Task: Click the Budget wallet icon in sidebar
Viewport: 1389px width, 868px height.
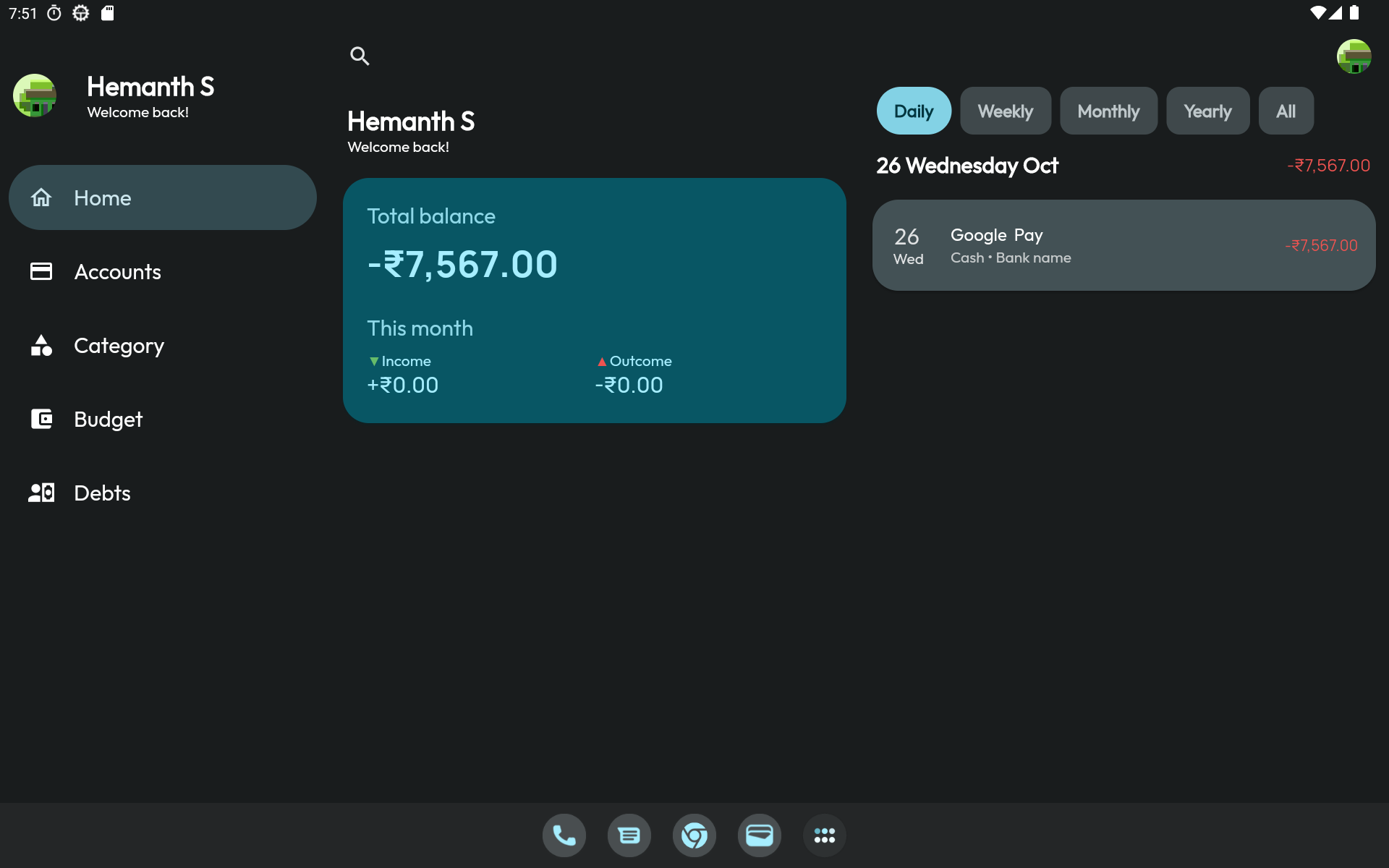Action: (x=41, y=419)
